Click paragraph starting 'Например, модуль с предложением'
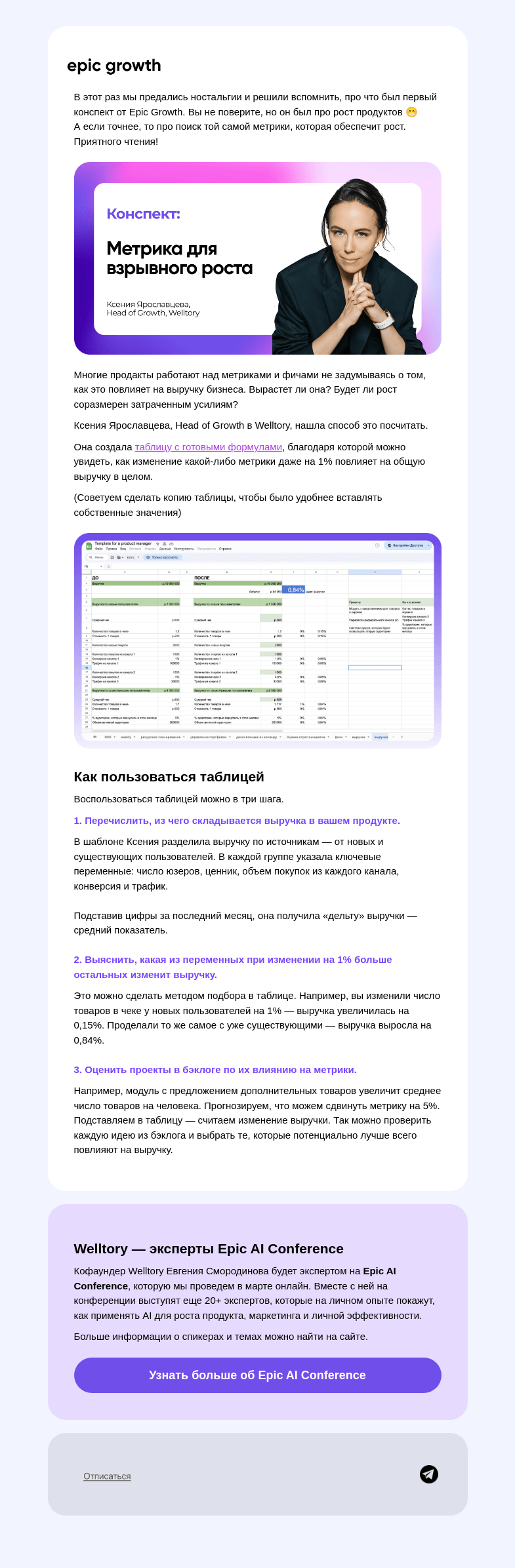515x1568 pixels. pos(257,1120)
